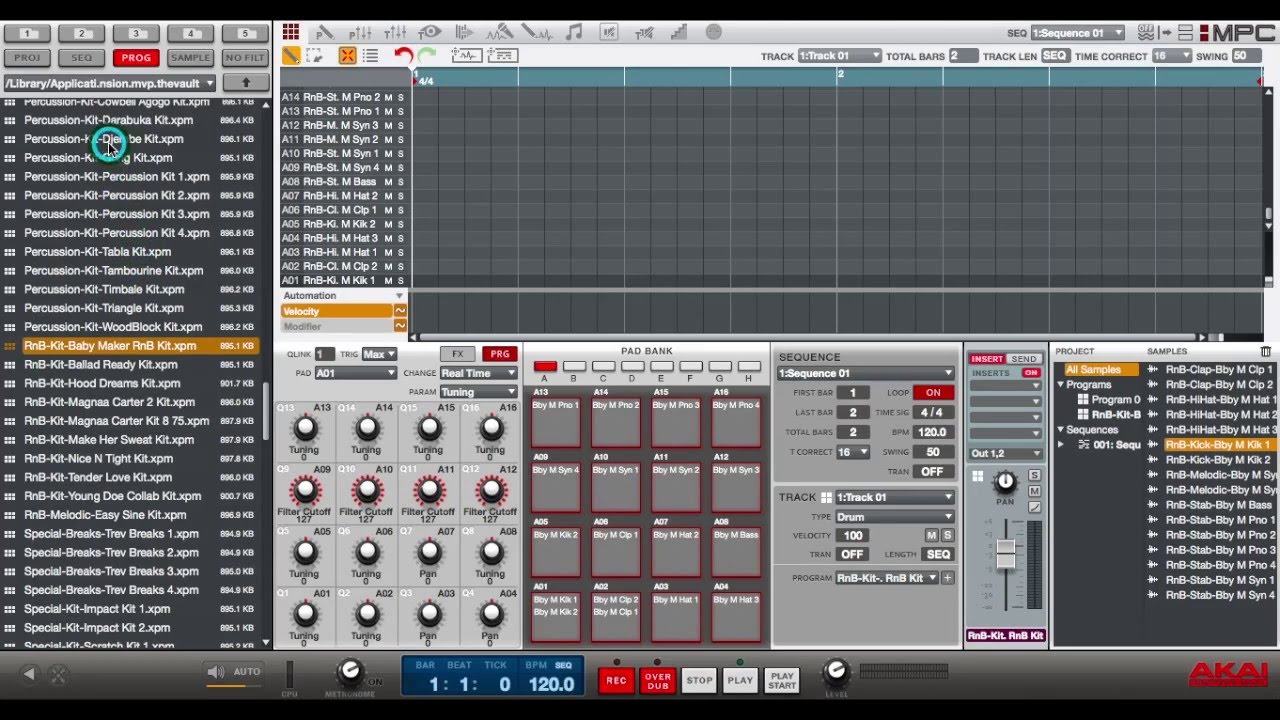Open the browser folder path dropdown
Screen dimensions: 1280x720
[110, 83]
